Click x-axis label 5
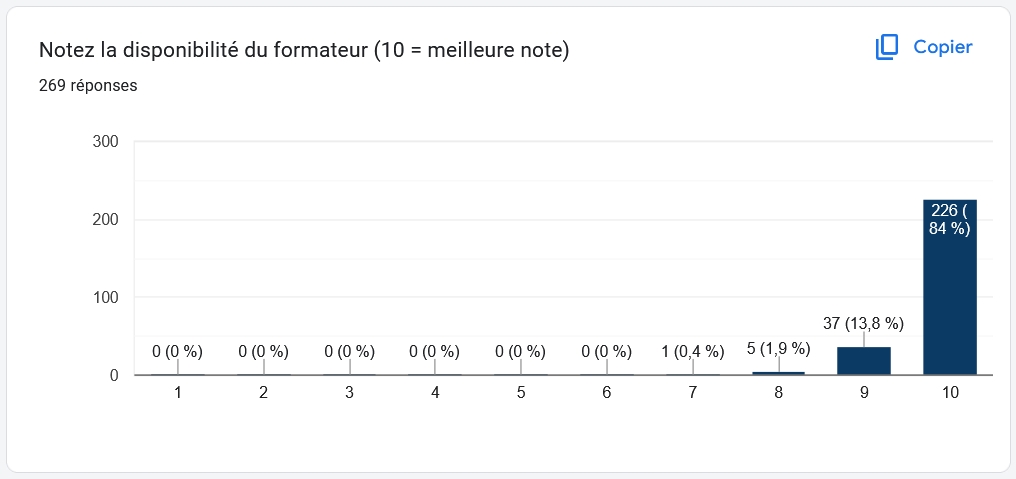1016x479 pixels. click(521, 393)
